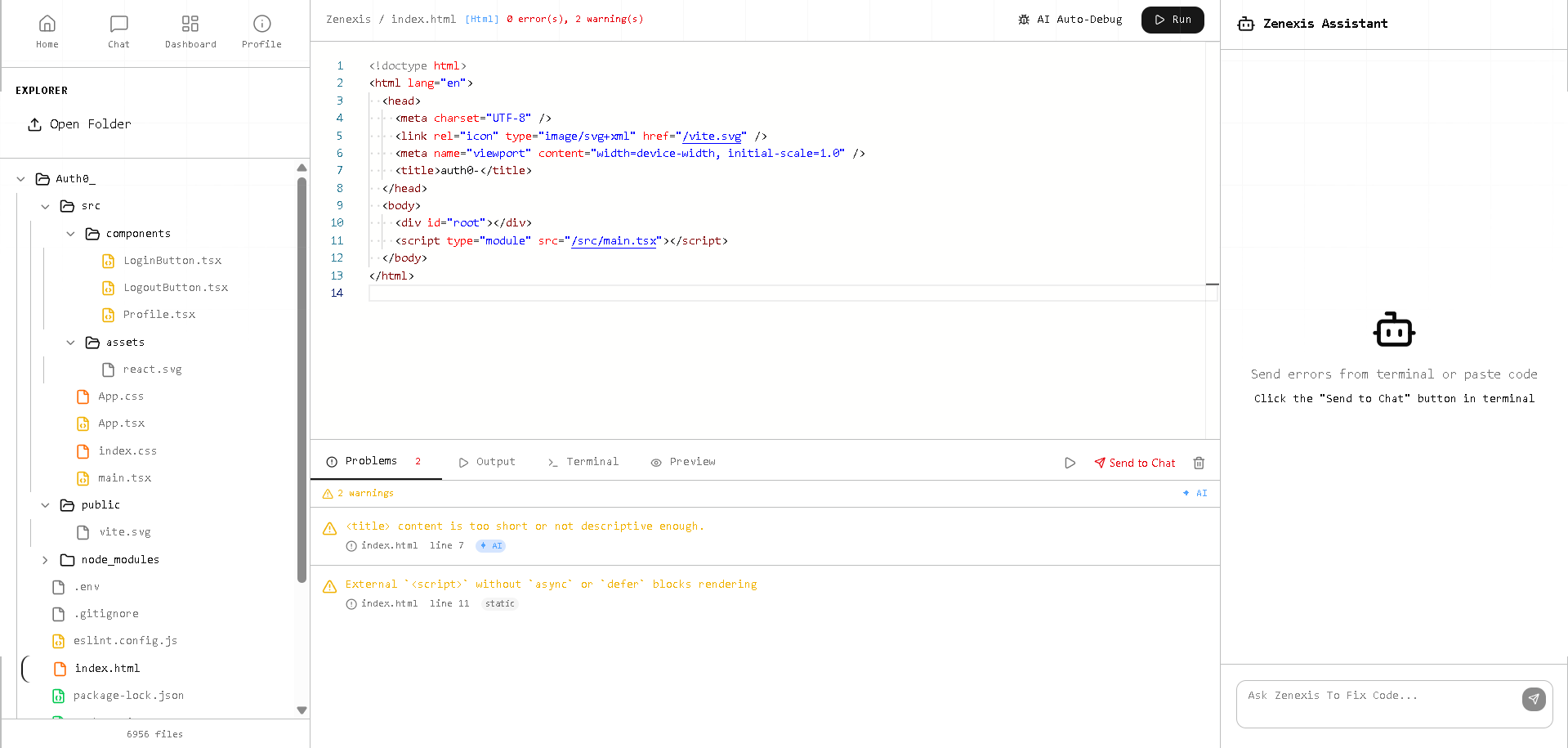Click the index.html breadcrumb text
The image size is (1568, 748).
click(423, 20)
